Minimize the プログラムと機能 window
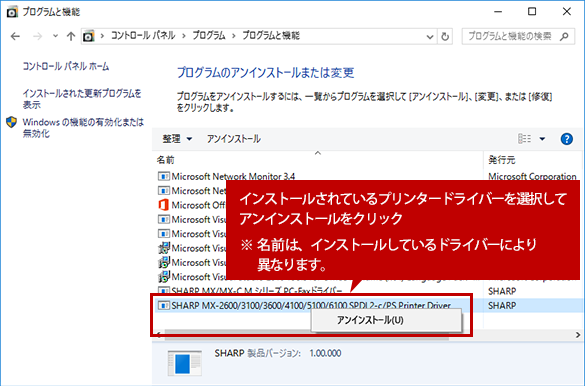The width and height of the screenshot is (585, 386). [x=498, y=12]
